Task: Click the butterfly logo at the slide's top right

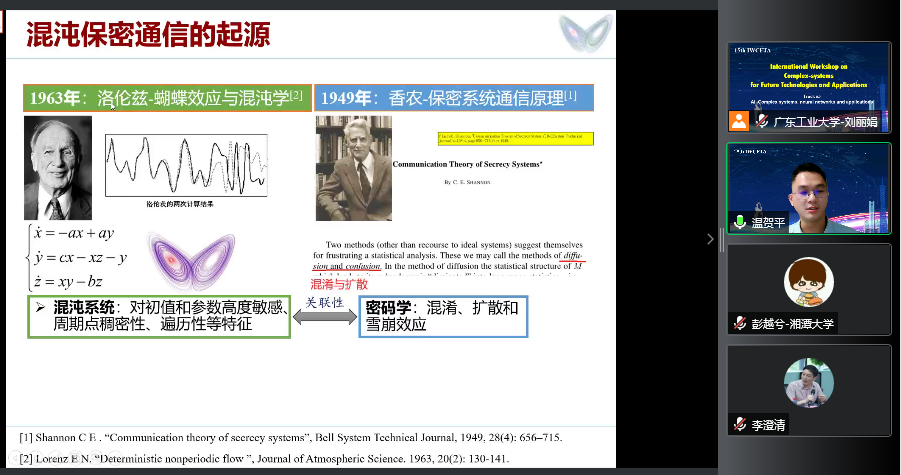Action: [586, 33]
